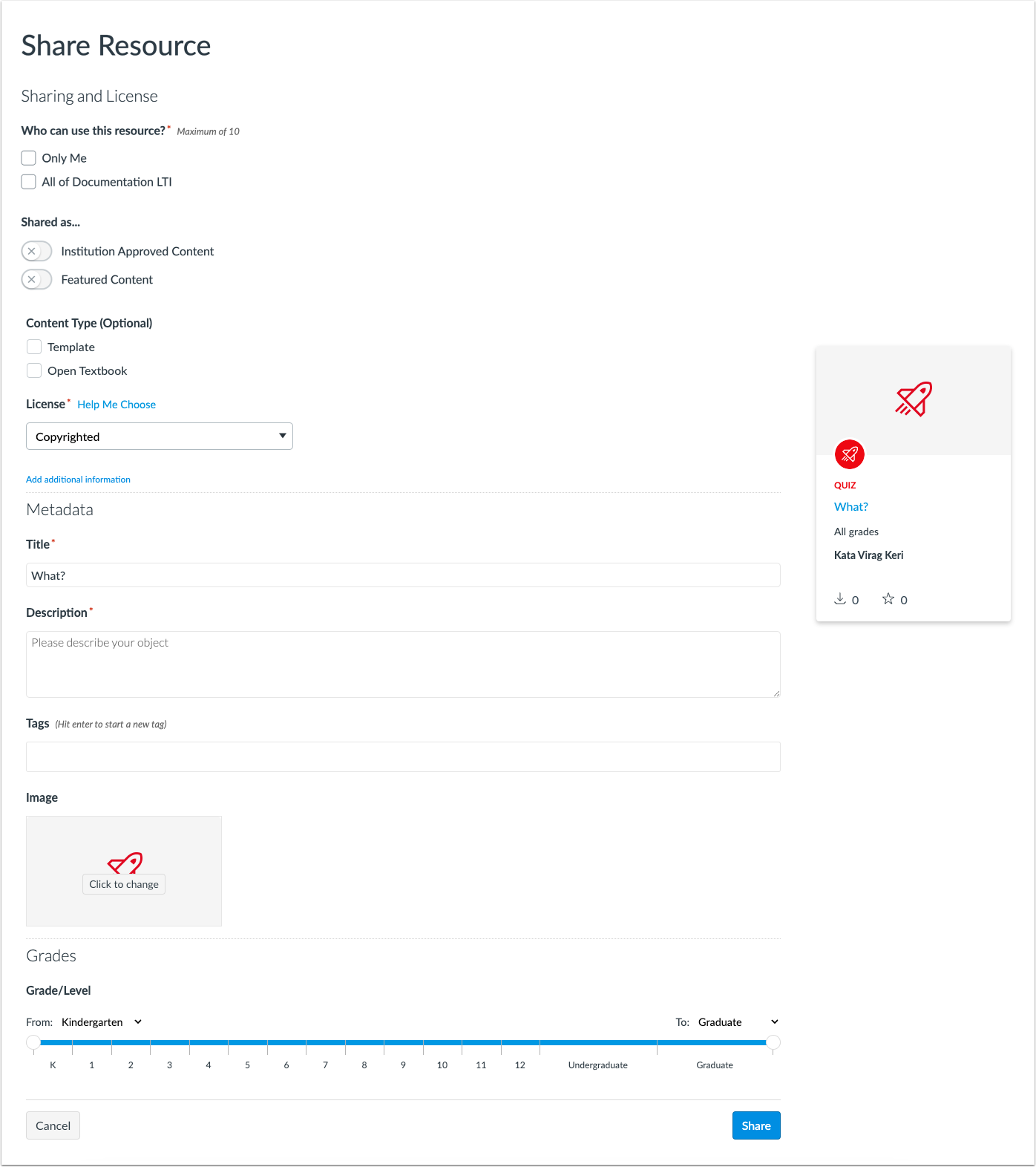Click the Tags input field
This screenshot has height=1167, width=1036.
pyautogui.click(x=403, y=757)
